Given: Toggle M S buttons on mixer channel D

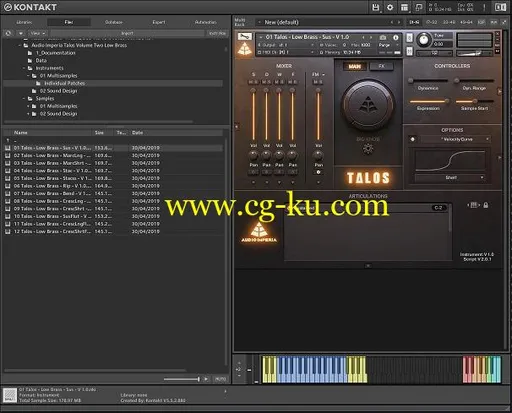Looking at the screenshot, I should tap(266, 82).
